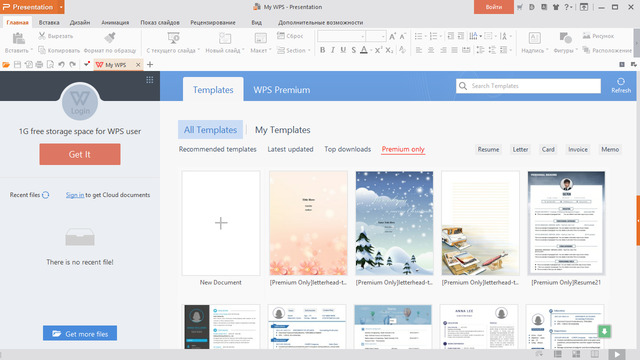Click the Sign in cloud documents link

(75, 195)
